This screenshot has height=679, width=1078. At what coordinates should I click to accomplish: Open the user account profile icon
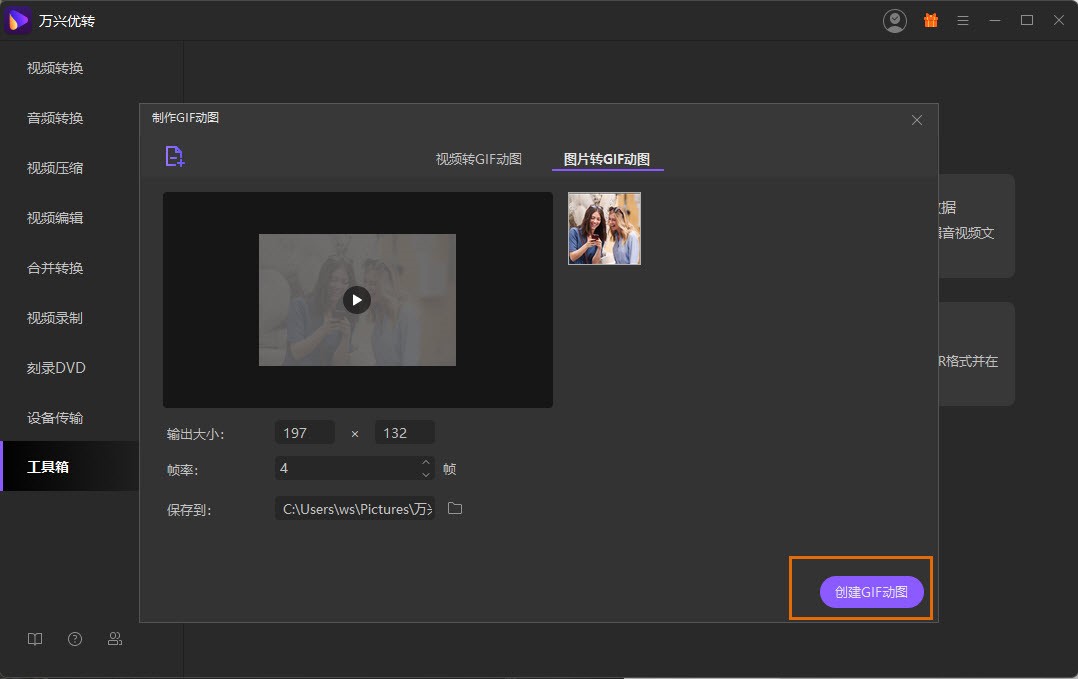(x=895, y=20)
